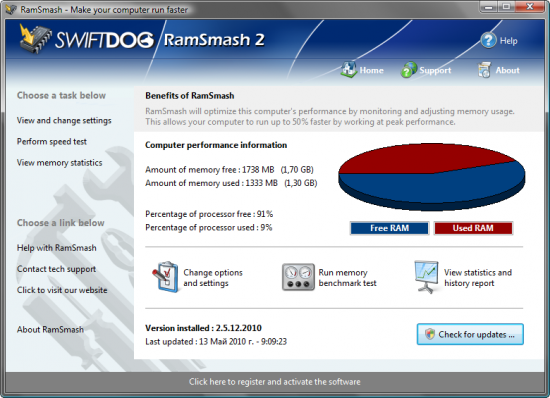This screenshot has height=398, width=550.
Task: Select Contact tech support
Action: pyautogui.click(x=56, y=269)
